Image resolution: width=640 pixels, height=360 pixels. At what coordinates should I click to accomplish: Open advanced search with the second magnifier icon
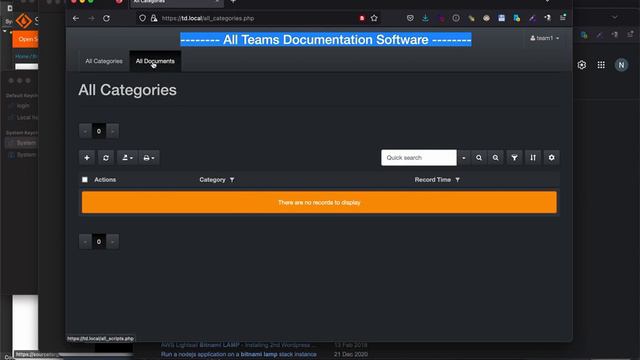[496, 158]
